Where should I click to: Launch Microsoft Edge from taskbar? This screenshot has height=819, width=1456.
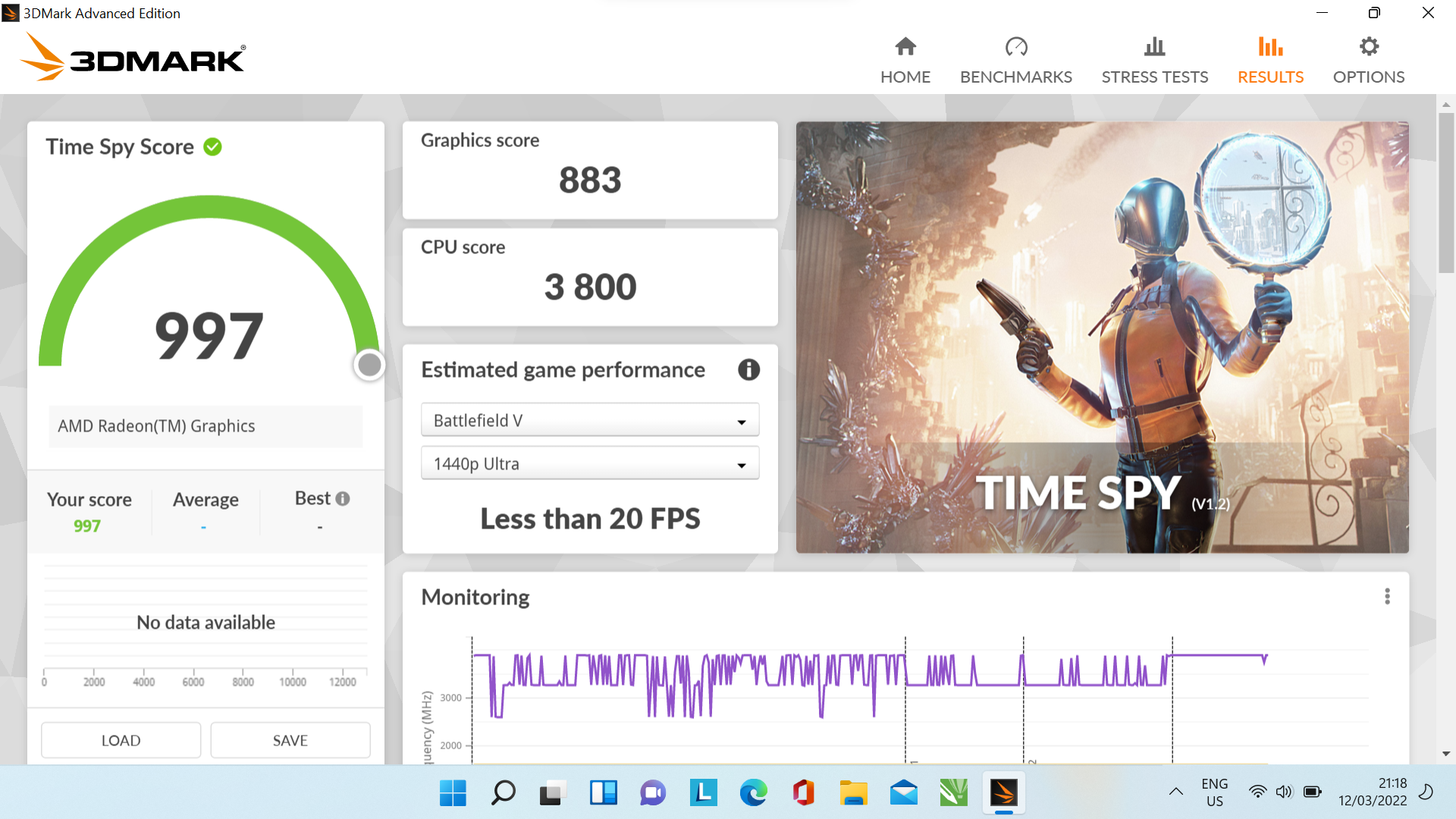pos(753,793)
